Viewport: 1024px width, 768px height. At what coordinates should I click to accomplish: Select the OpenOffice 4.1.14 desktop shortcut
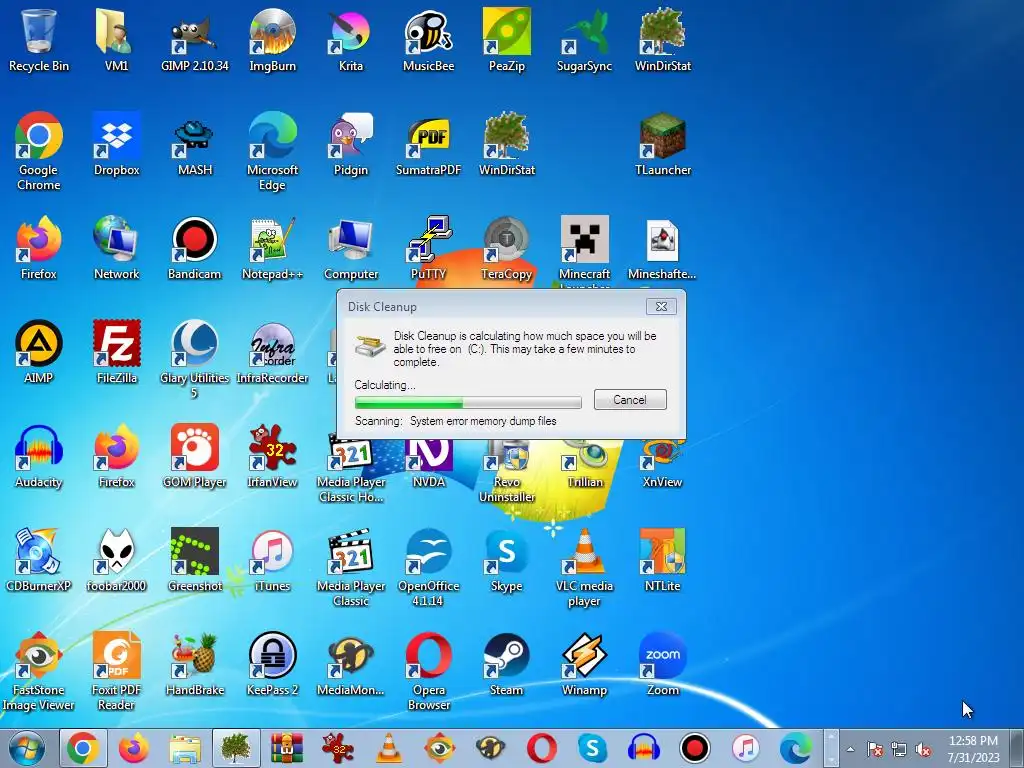click(x=428, y=568)
